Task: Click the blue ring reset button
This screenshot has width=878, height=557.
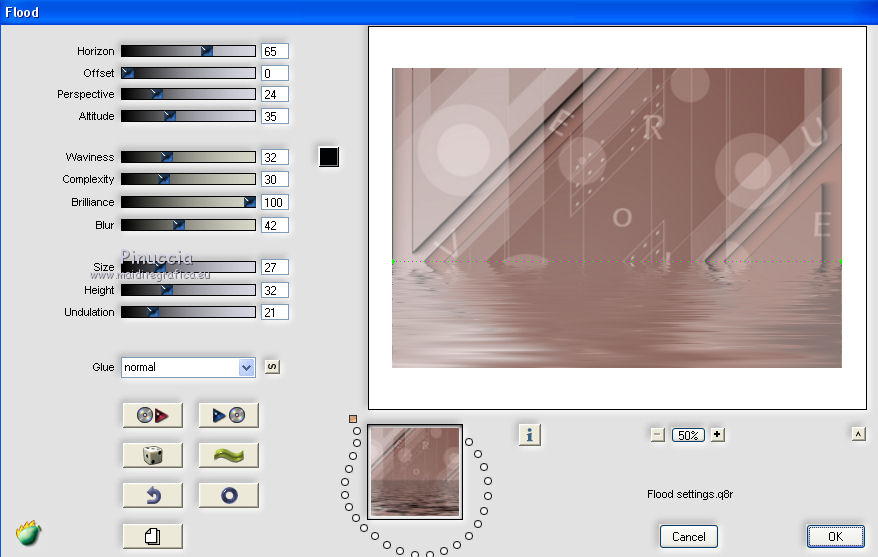Action: click(x=228, y=495)
